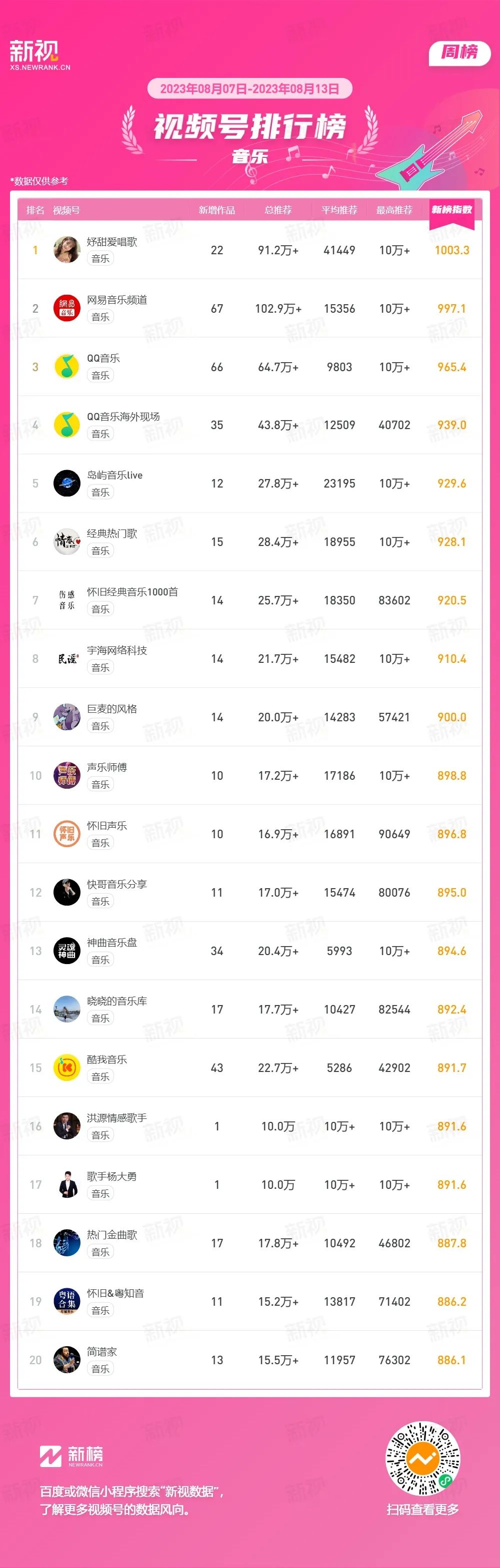
Task: Click the 新榜 logo at bottom left
Action: 71,1456
